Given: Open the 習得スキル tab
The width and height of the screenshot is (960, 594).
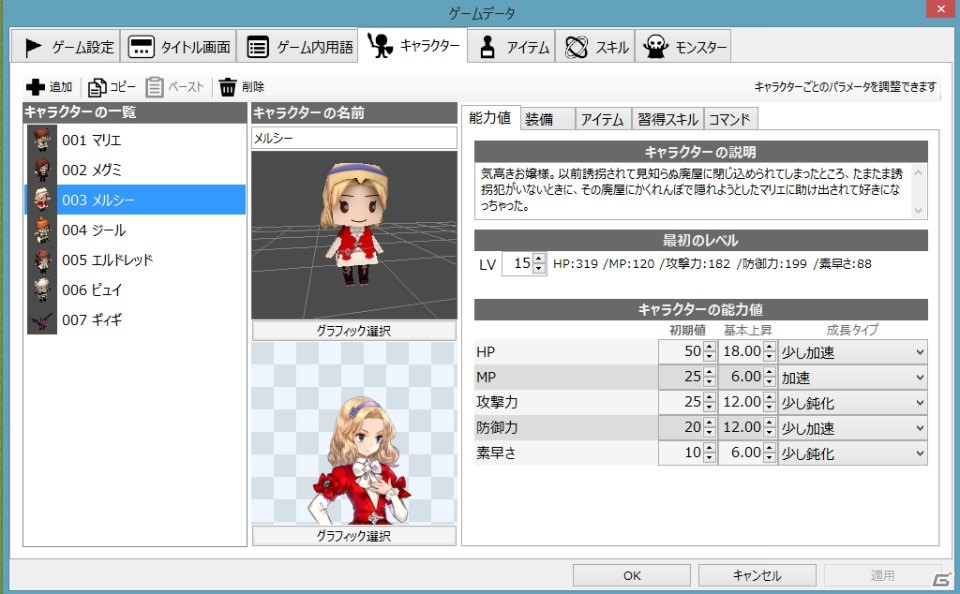Looking at the screenshot, I should coord(667,119).
